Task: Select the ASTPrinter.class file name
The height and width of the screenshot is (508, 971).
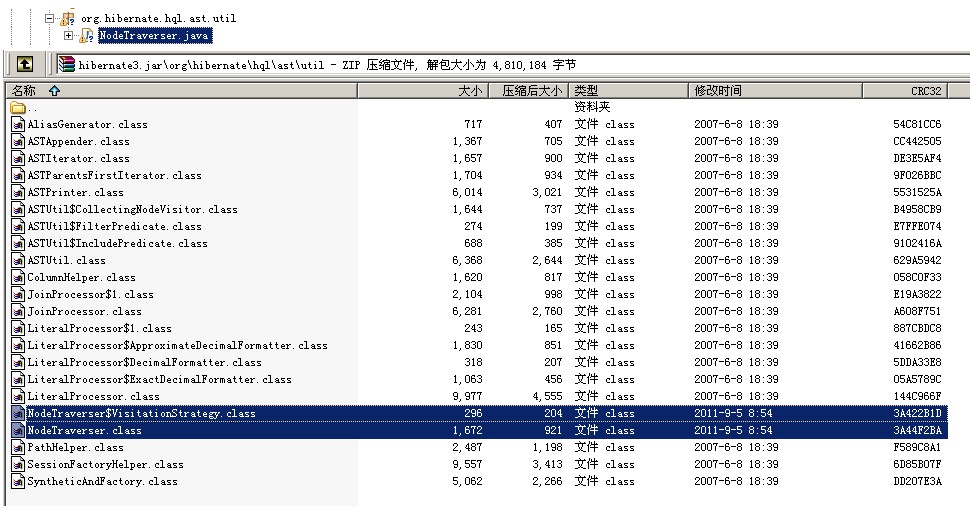Action: coord(76,193)
